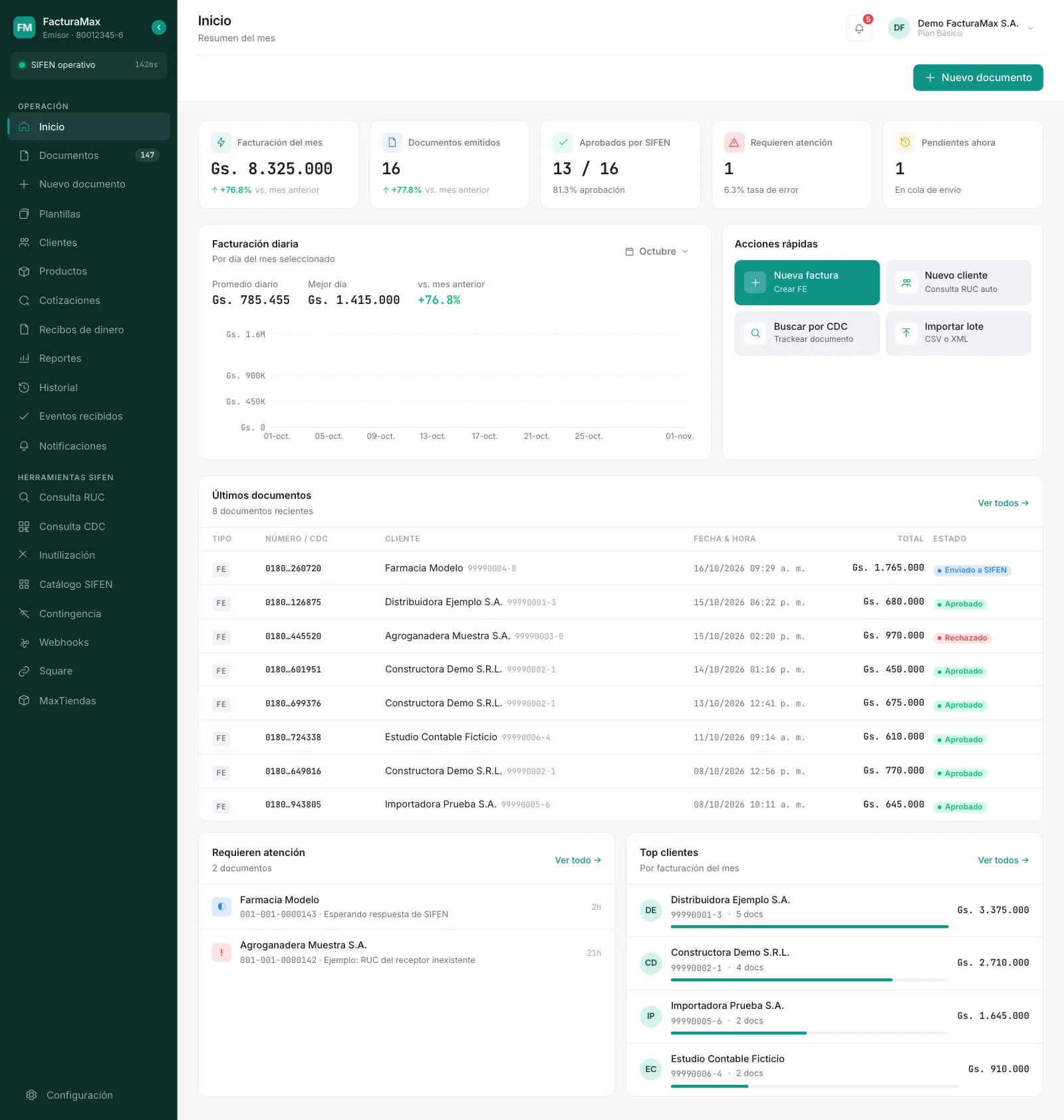The width and height of the screenshot is (1064, 1120).
Task: Click the Webhooks sidebar icon
Action: pos(24,642)
